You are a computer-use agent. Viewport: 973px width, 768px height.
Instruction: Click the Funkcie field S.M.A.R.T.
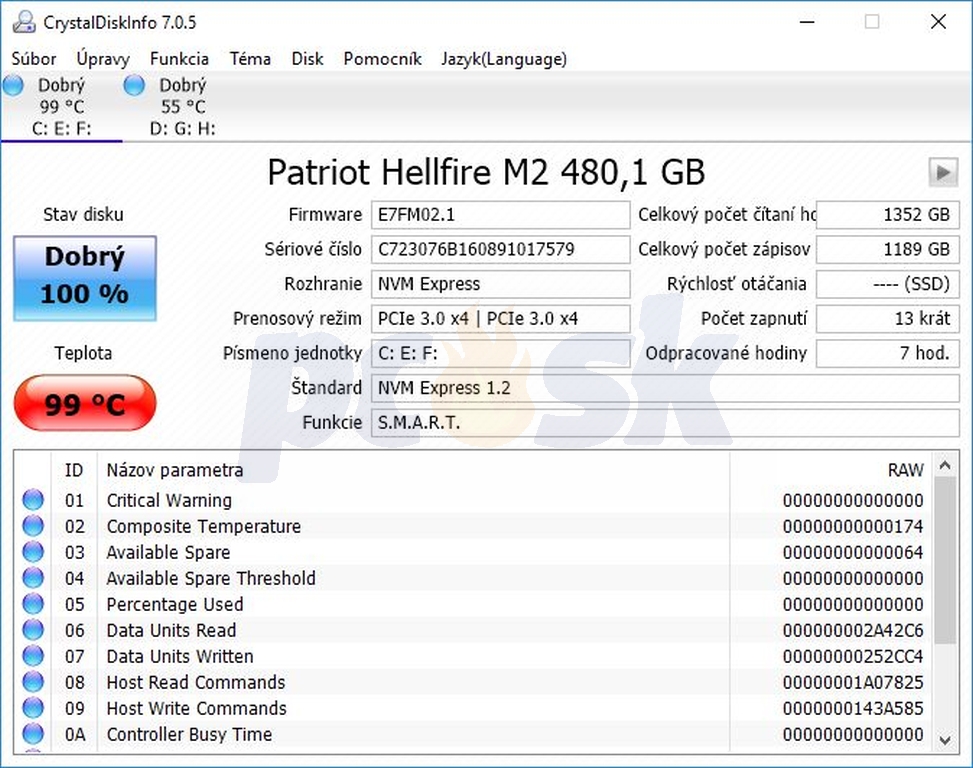(665, 423)
